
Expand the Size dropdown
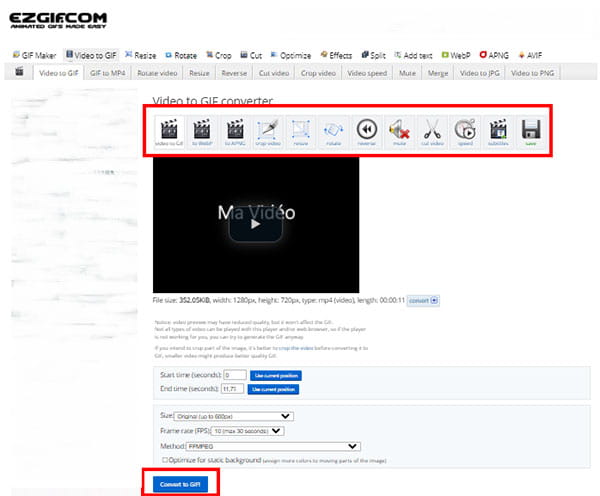click(x=233, y=415)
